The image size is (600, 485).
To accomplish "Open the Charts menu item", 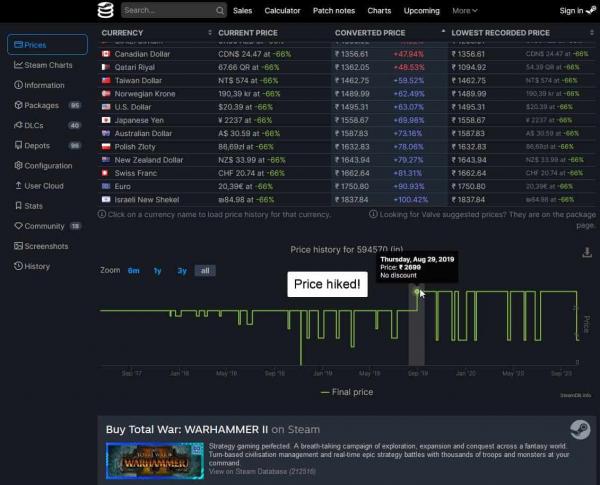I will pyautogui.click(x=379, y=11).
